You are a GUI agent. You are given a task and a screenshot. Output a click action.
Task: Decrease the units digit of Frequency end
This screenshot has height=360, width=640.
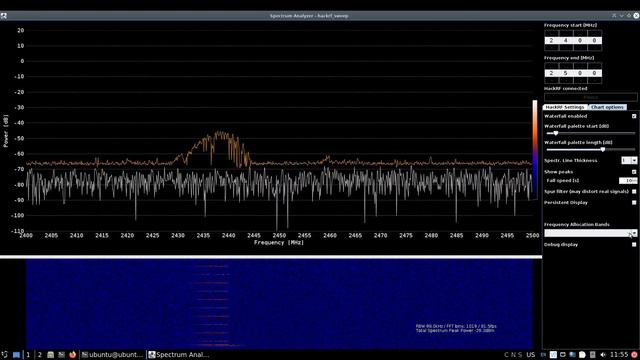click(x=594, y=80)
